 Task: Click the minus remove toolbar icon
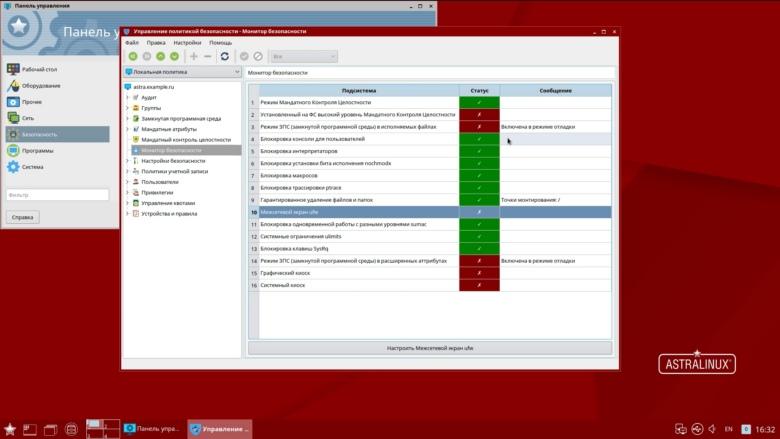click(x=207, y=56)
